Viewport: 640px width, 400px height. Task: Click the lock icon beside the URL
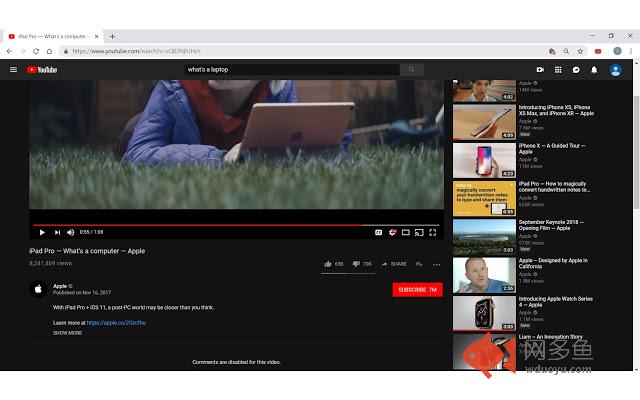click(65, 51)
